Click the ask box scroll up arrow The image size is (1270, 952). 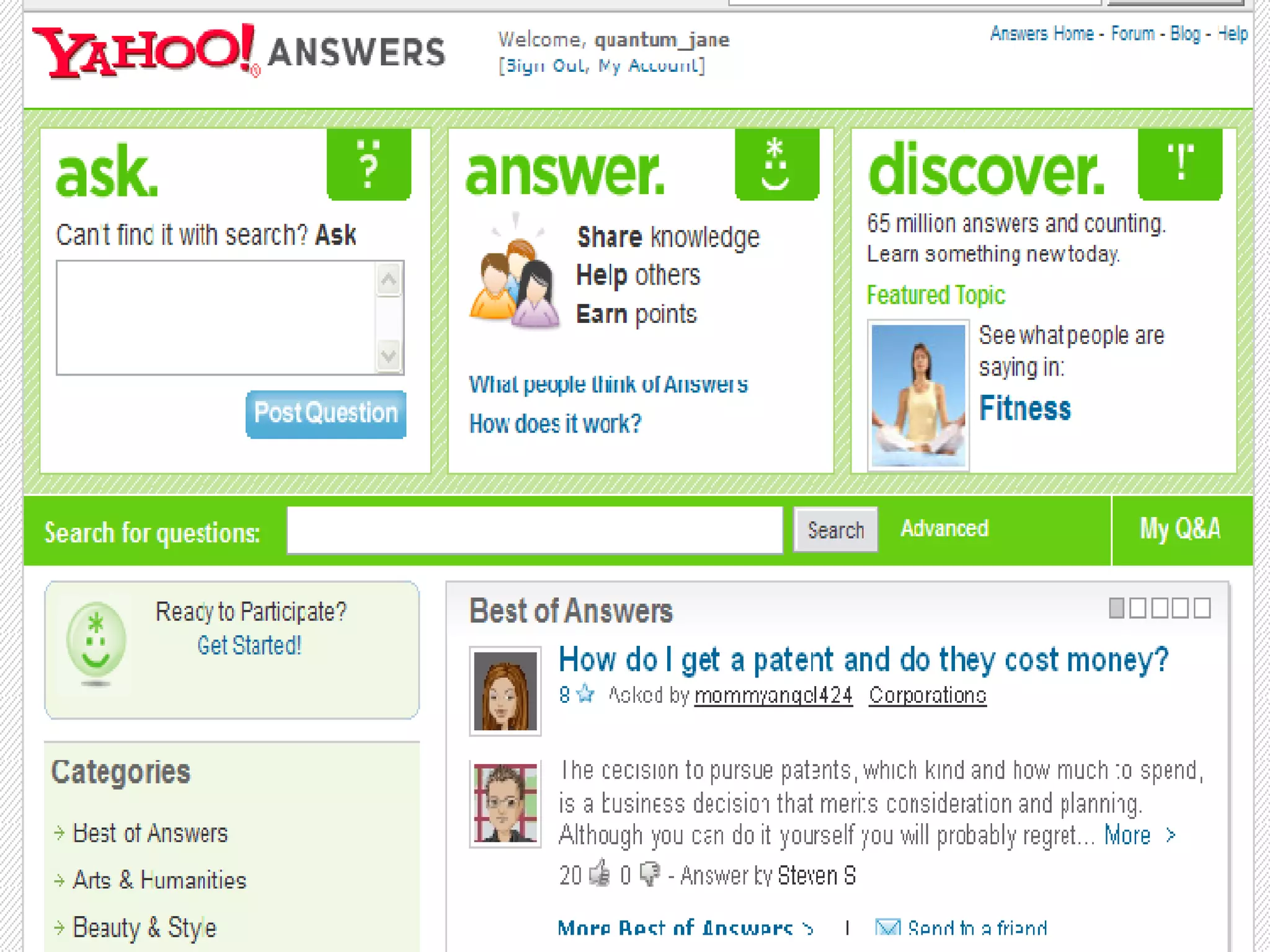coord(389,280)
